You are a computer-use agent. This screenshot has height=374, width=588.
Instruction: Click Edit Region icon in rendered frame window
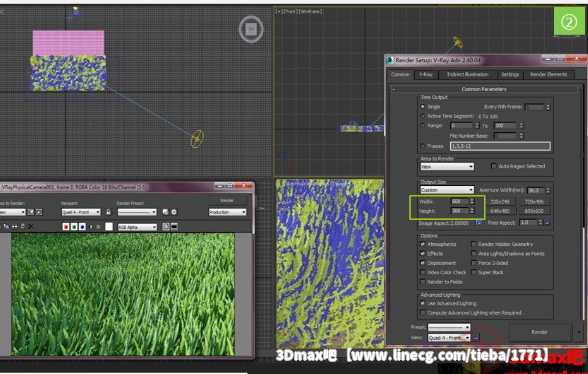coord(31,212)
